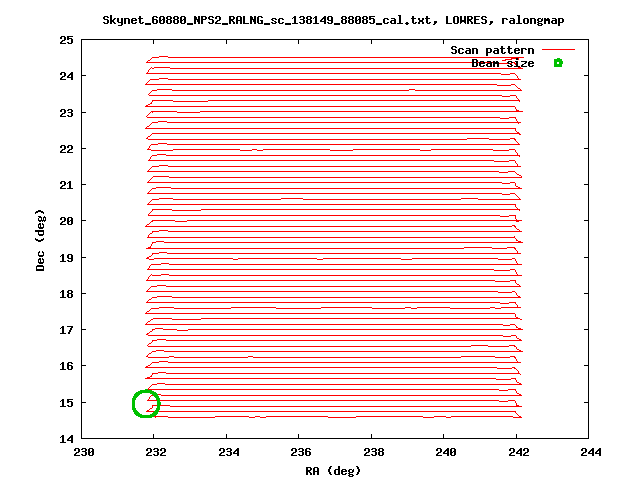Click the x-axis tick label 242
The width and height of the screenshot is (640, 480).
pyautogui.click(x=519, y=452)
